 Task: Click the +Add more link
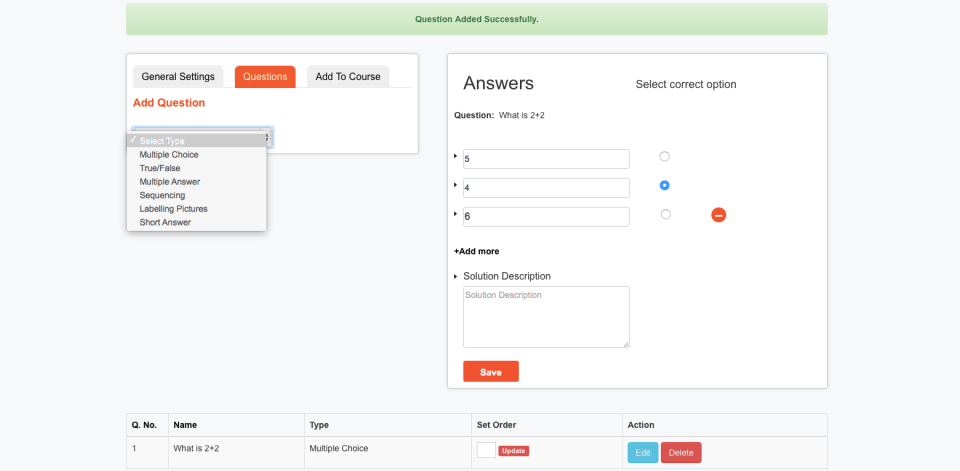(x=477, y=251)
